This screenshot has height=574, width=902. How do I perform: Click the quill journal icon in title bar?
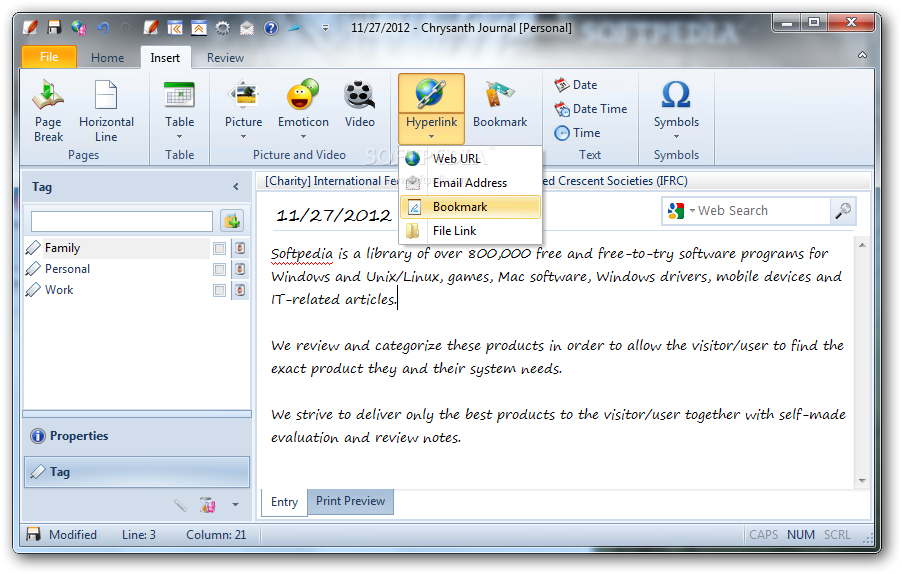point(30,27)
